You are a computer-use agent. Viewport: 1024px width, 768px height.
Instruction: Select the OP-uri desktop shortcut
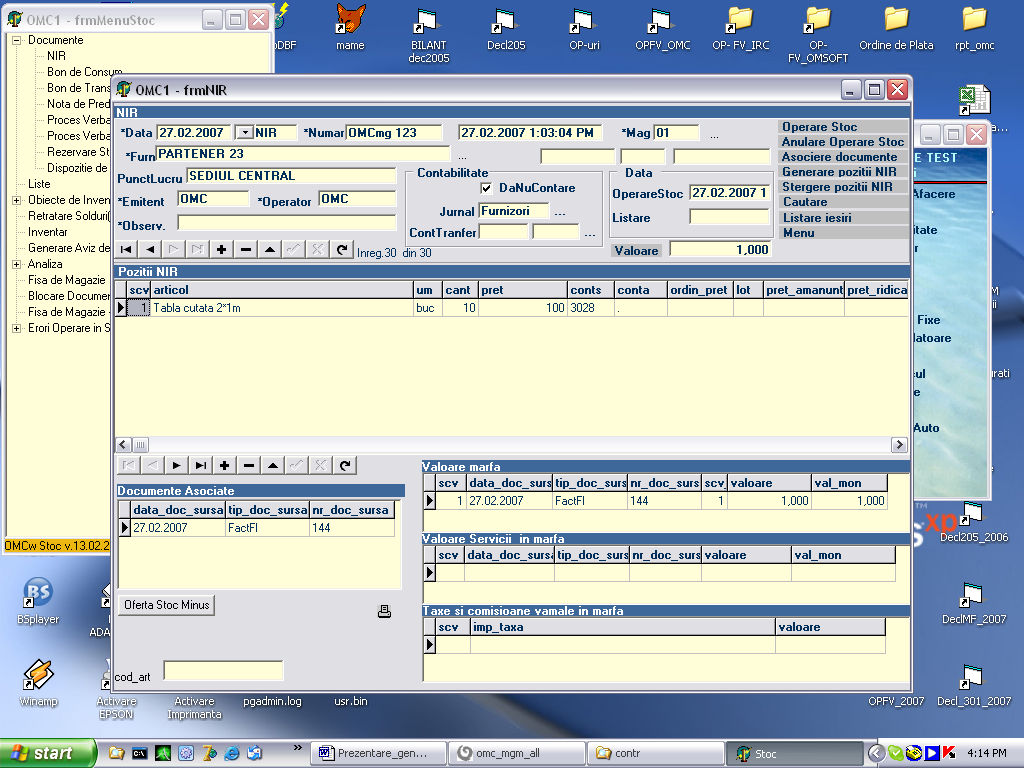(584, 28)
